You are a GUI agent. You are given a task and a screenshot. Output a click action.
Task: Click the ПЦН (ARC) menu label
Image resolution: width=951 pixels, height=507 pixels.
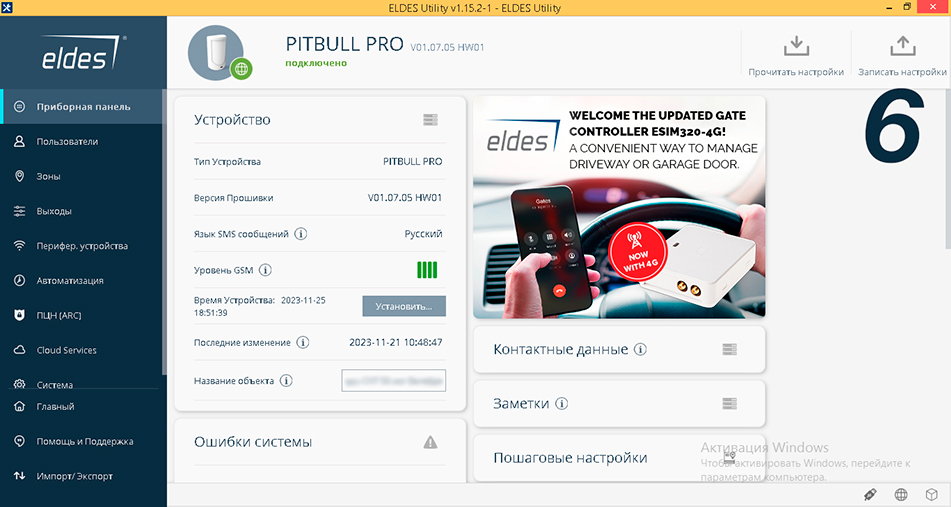tap(59, 315)
